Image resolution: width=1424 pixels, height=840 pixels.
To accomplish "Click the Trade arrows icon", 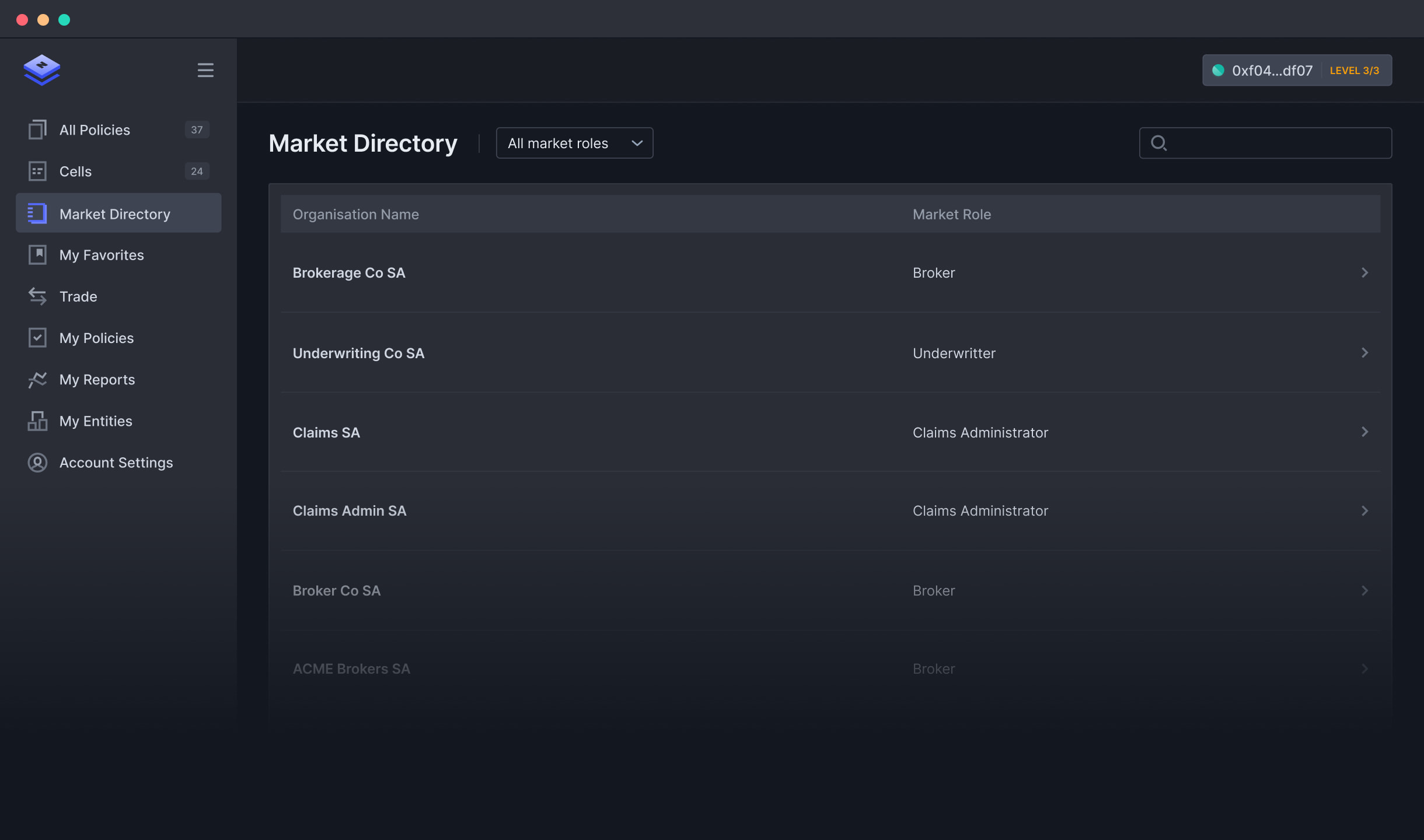I will point(37,296).
